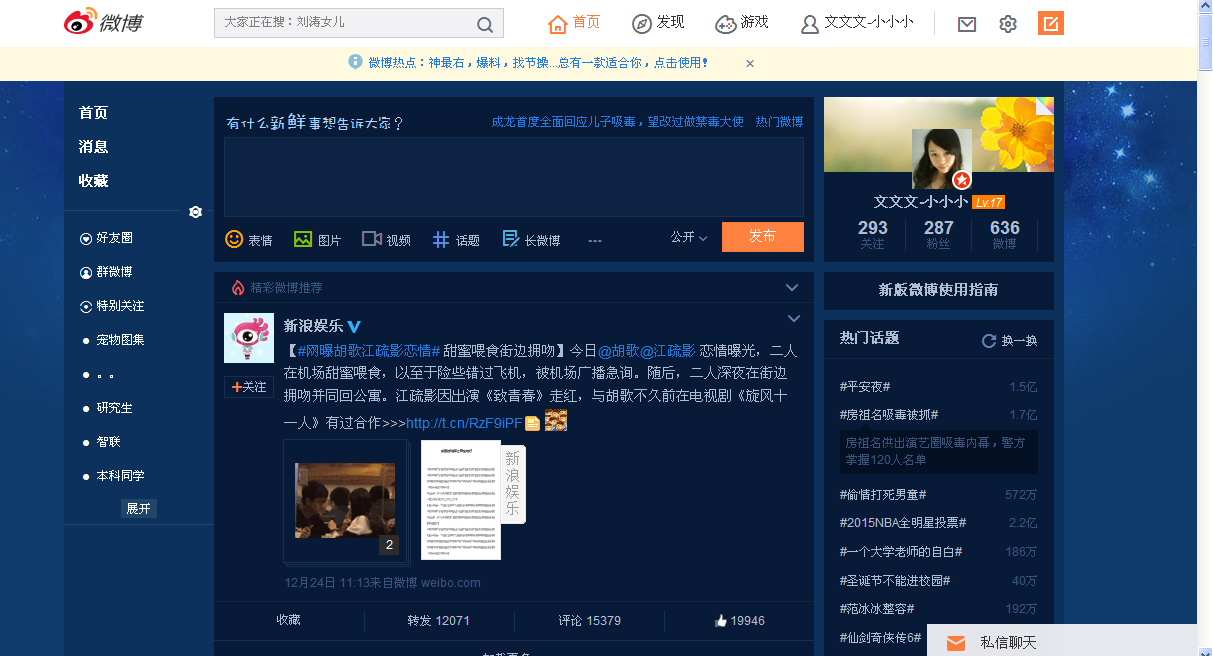Refresh hot topics with 换一换

1010,341
